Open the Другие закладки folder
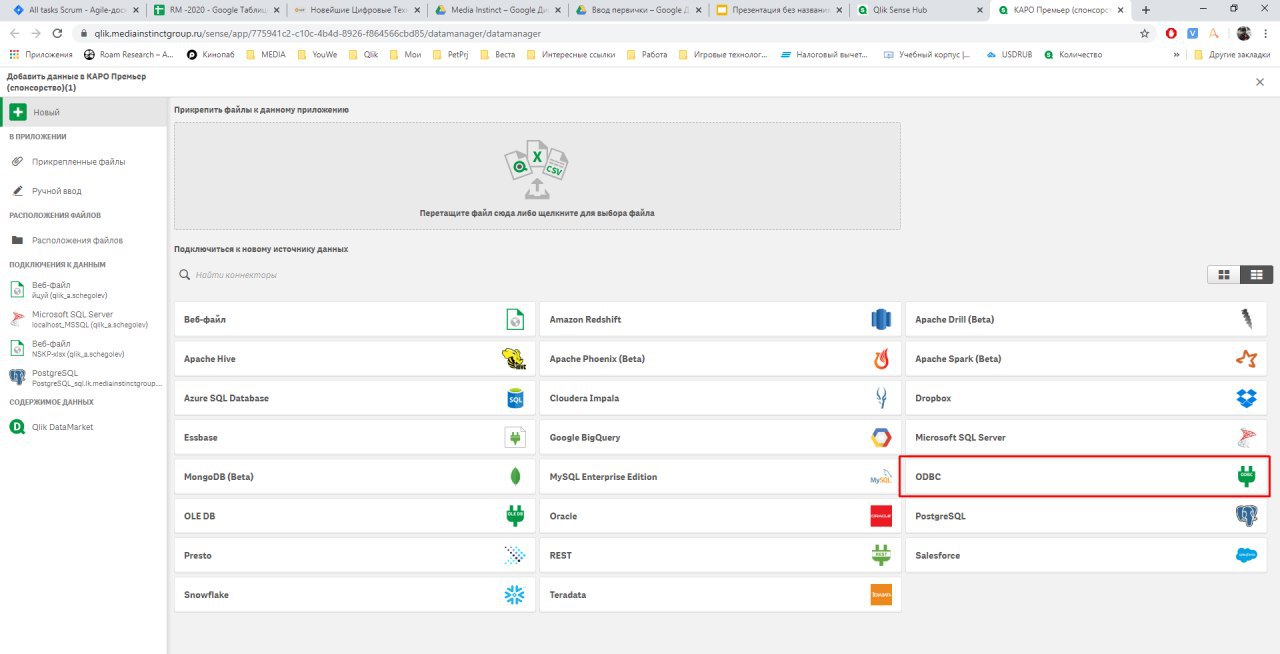1280x654 pixels. tap(1232, 55)
